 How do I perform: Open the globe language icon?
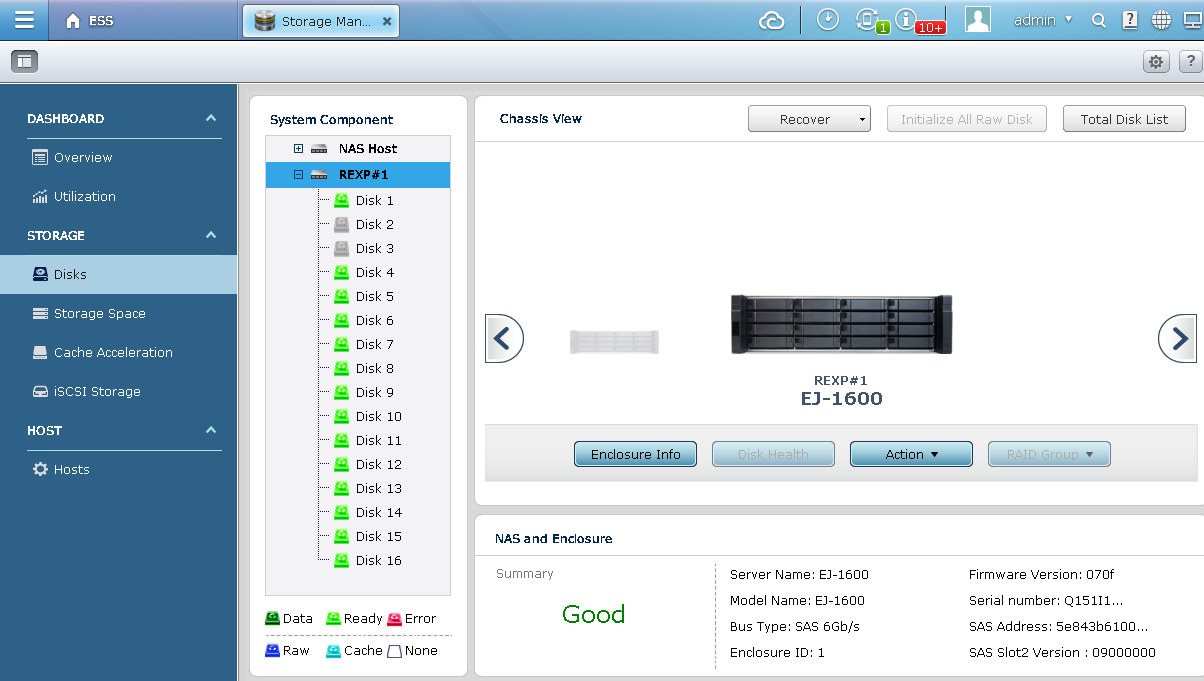1161,20
